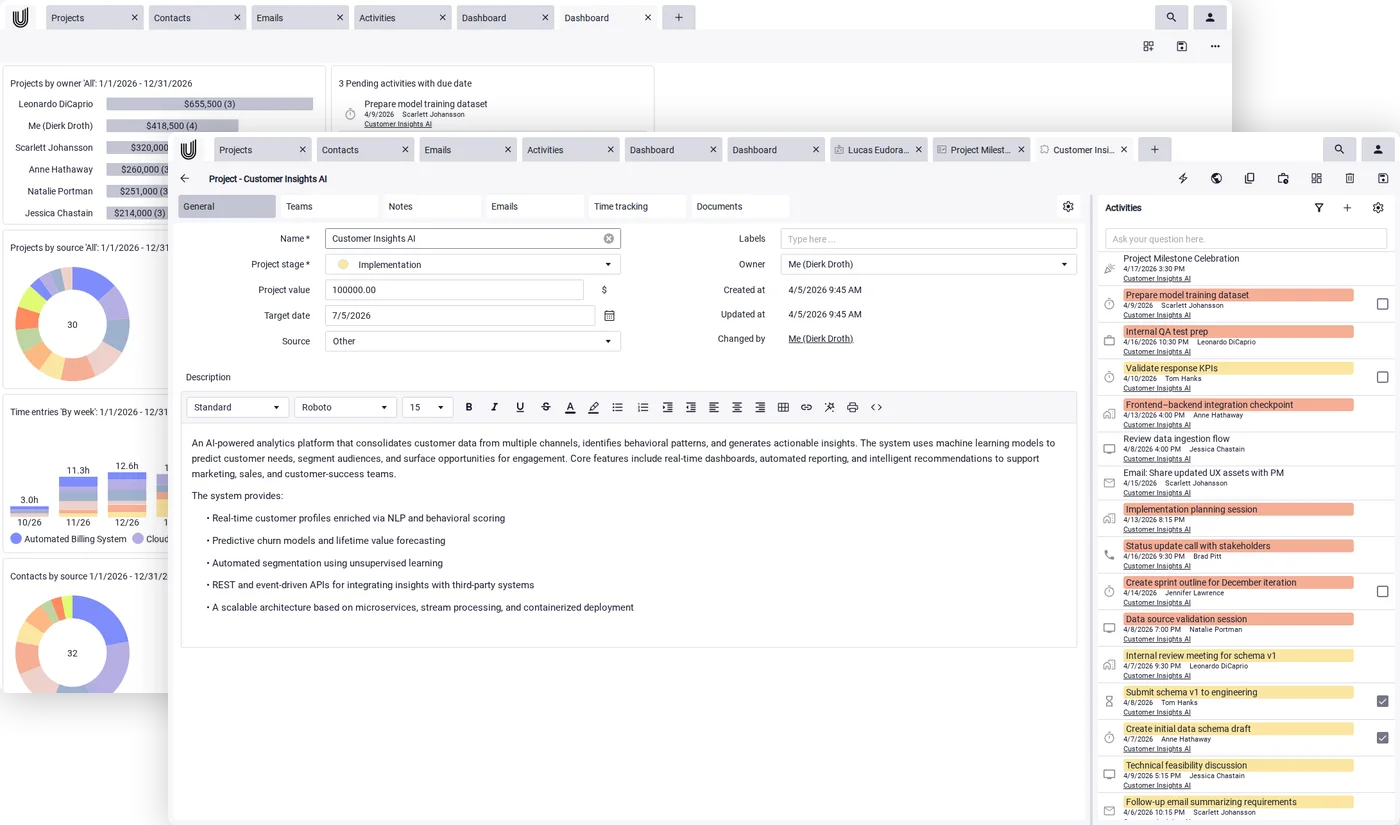The height and width of the screenshot is (825, 1400).
Task: Open the Project stage dropdown
Action: 473,264
